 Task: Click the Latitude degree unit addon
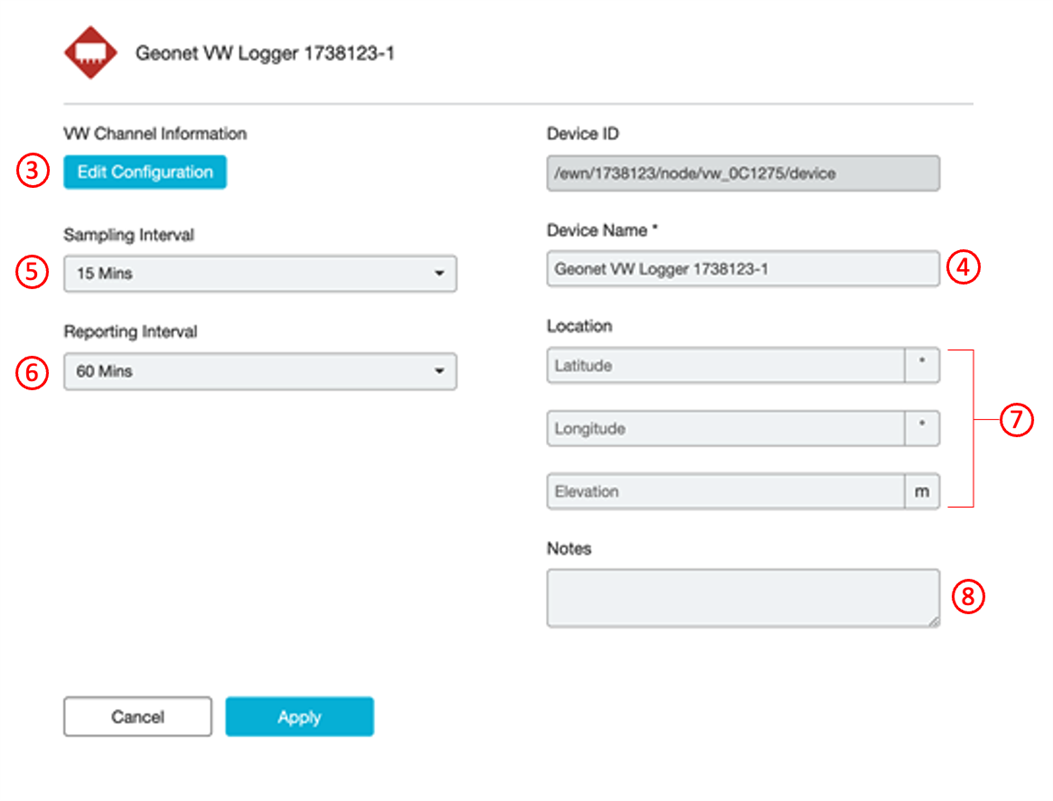(x=922, y=365)
